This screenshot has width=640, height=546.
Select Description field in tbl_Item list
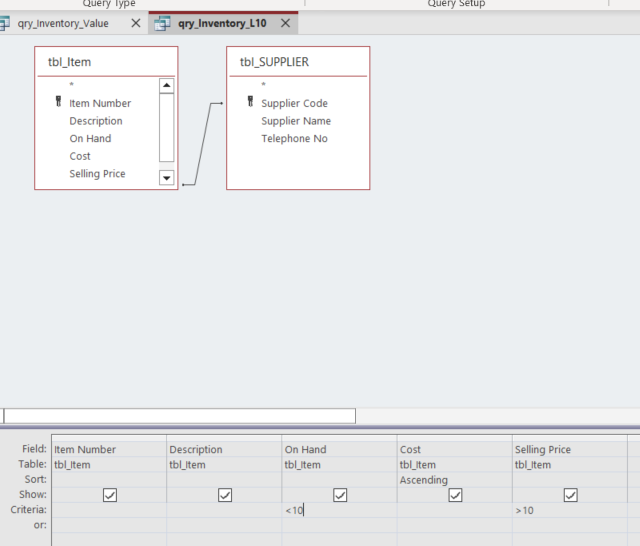pos(96,121)
